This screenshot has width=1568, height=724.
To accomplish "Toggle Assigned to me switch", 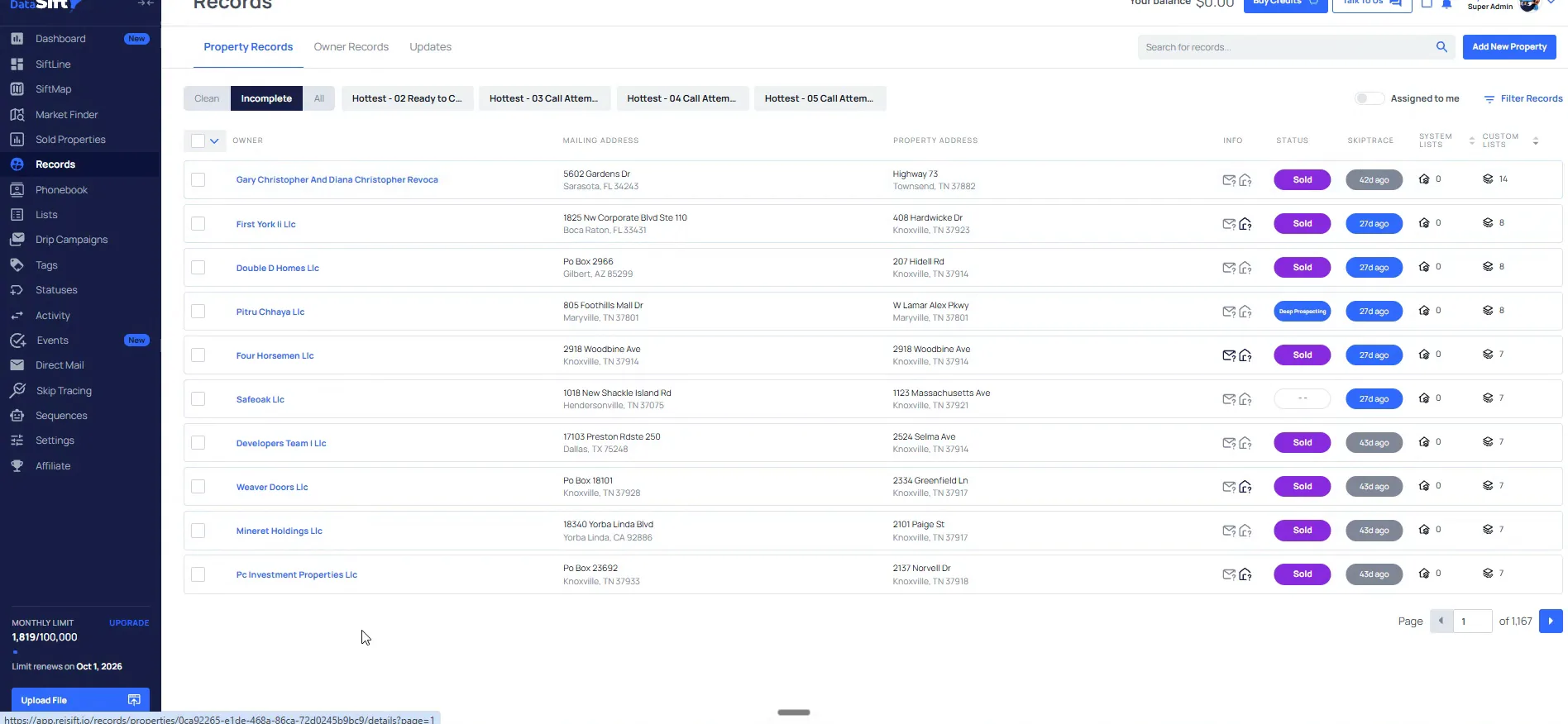I will point(1370,98).
